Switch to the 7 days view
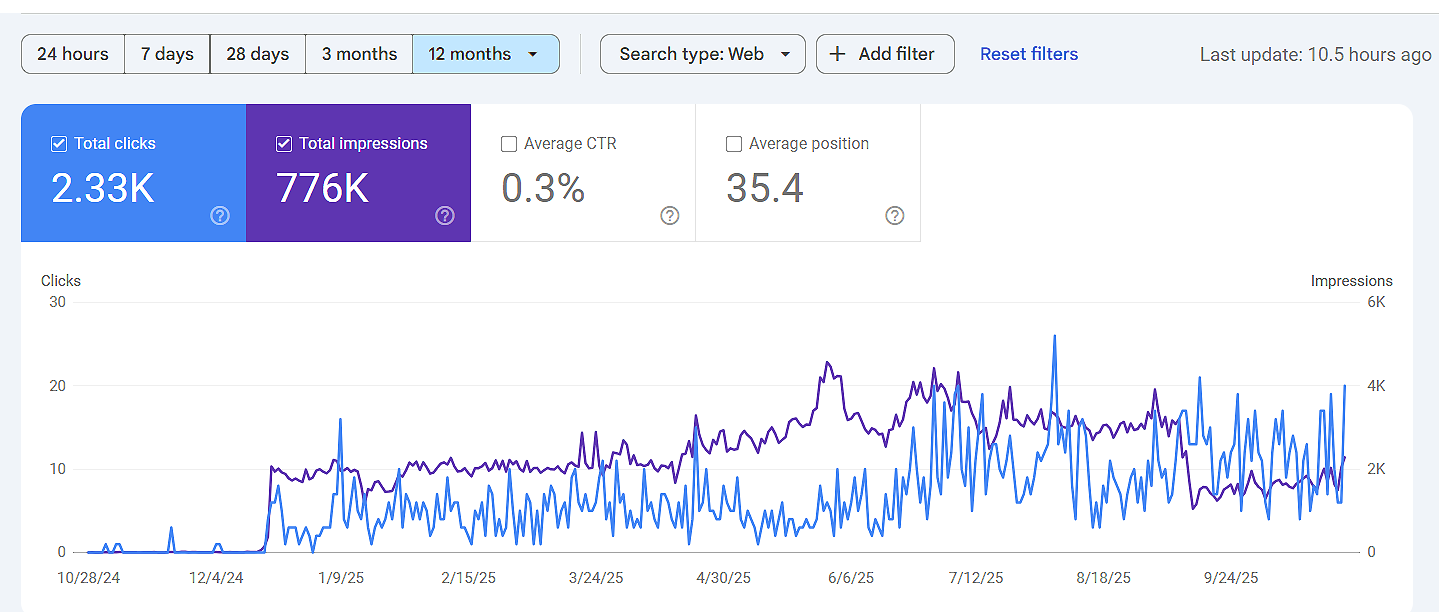 coord(166,54)
